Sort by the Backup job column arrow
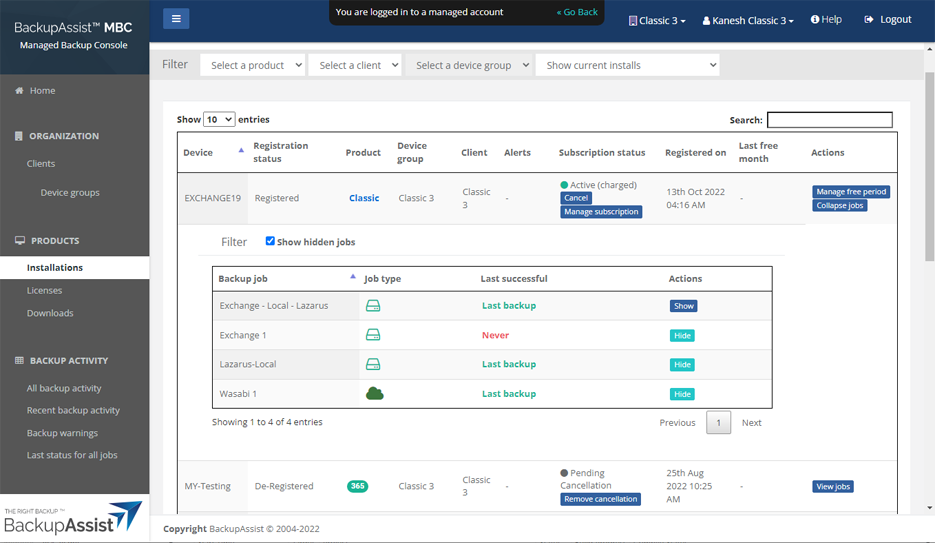The image size is (935, 543). click(352, 277)
